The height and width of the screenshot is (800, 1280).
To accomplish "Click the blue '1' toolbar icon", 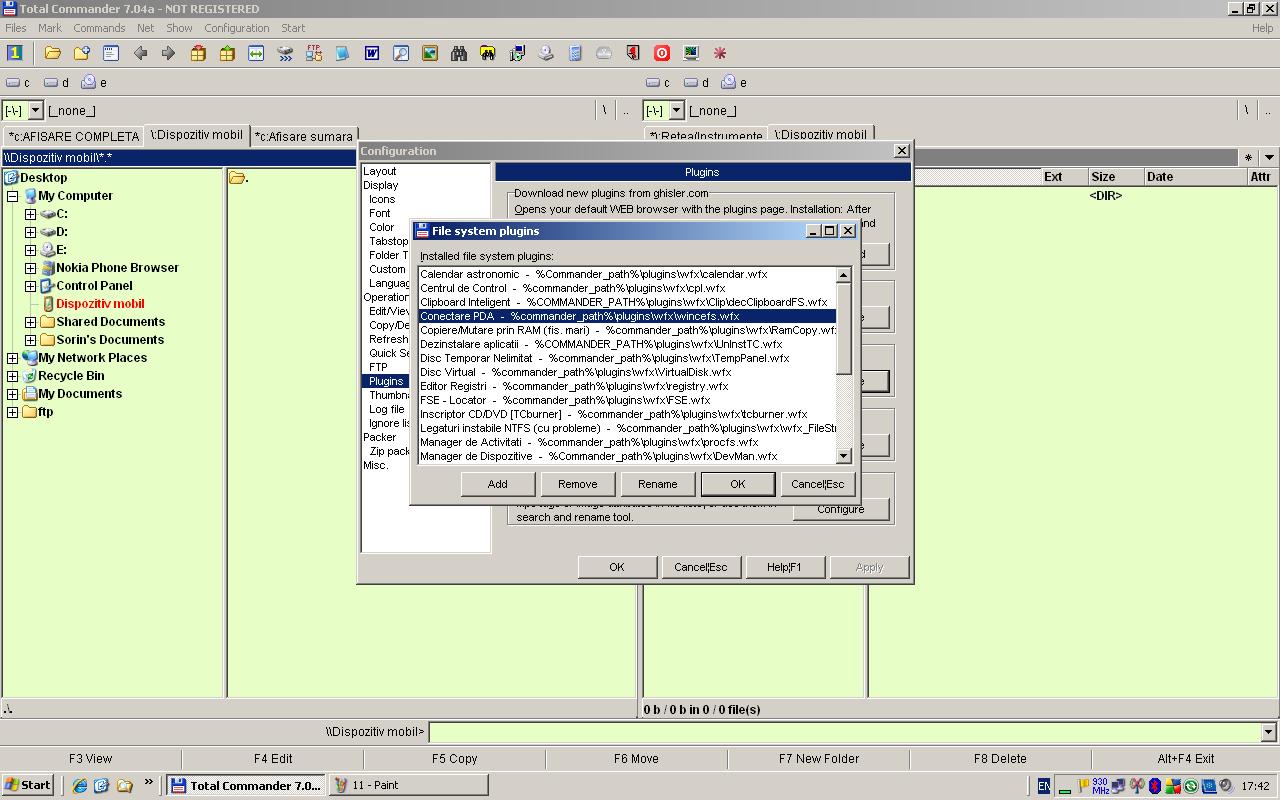I will [x=15, y=53].
